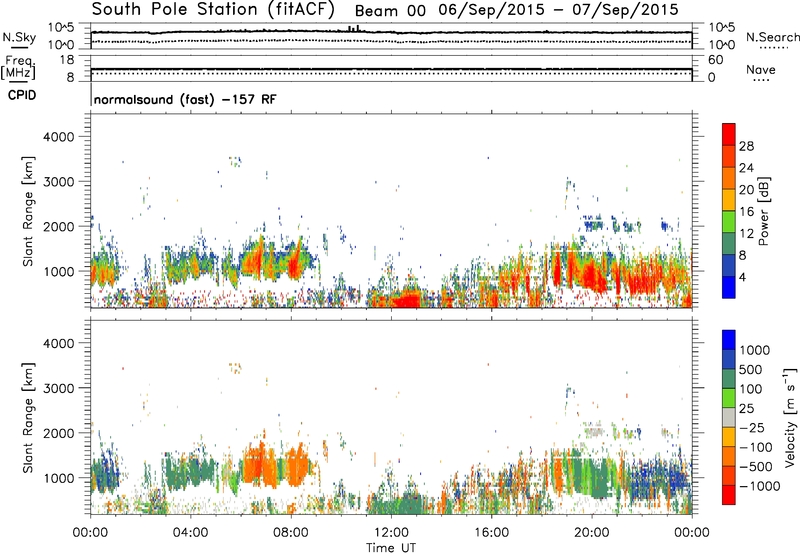Click the red top segment of the power colorbar

[729, 134]
